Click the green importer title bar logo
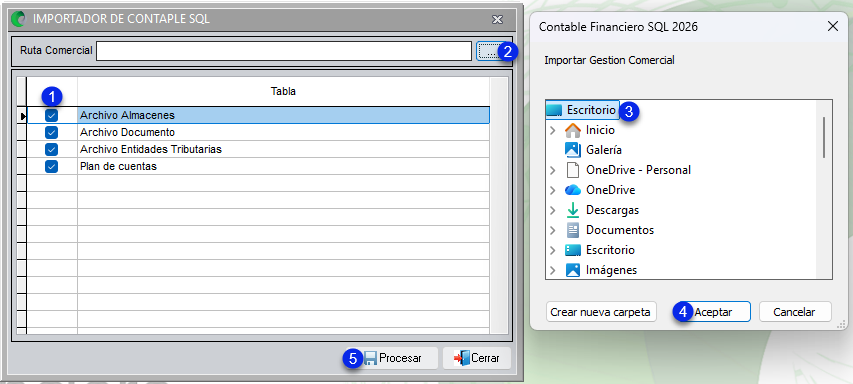Viewport: 853px width, 384px height. pos(18,19)
